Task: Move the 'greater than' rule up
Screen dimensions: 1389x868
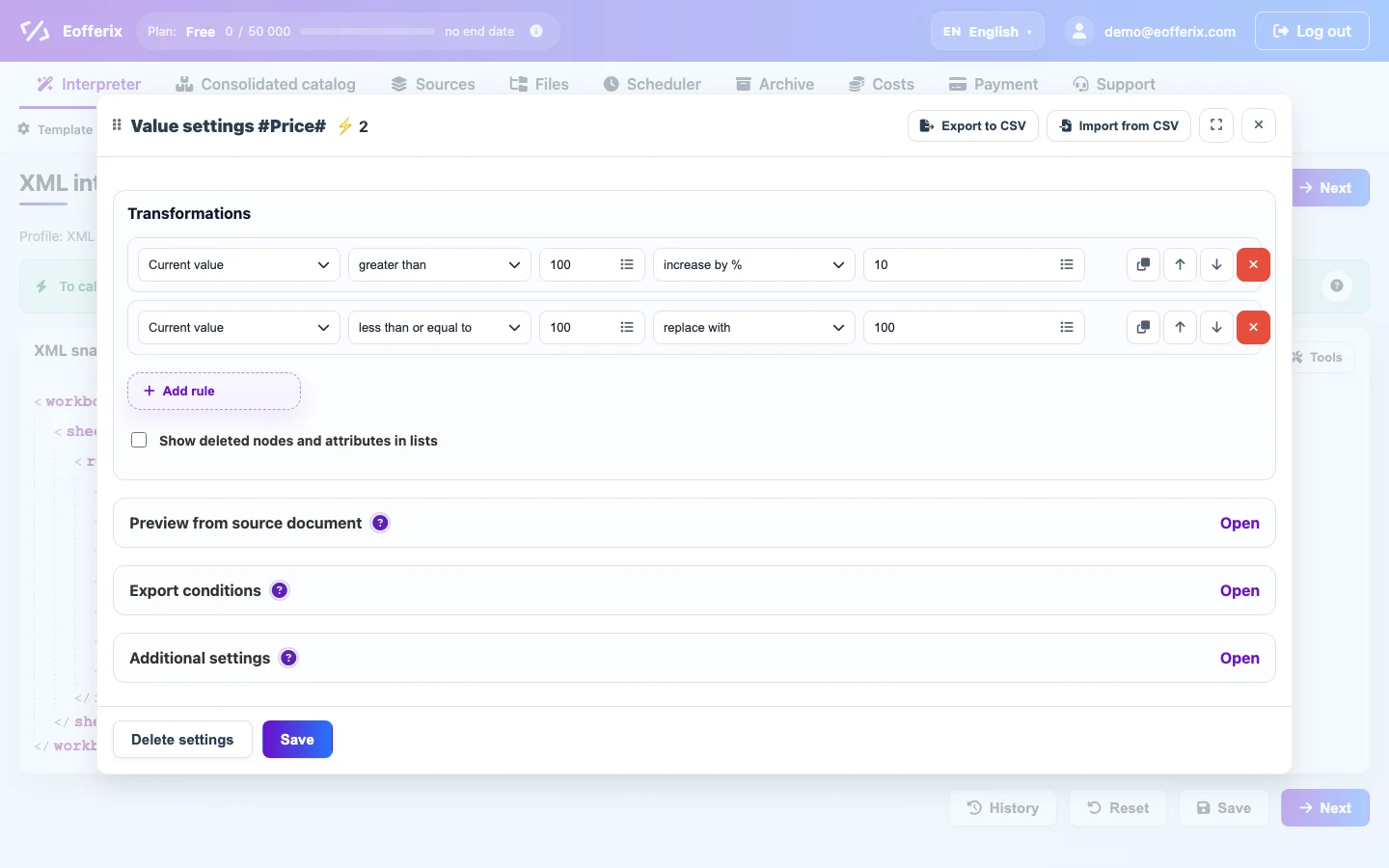Action: [1180, 264]
